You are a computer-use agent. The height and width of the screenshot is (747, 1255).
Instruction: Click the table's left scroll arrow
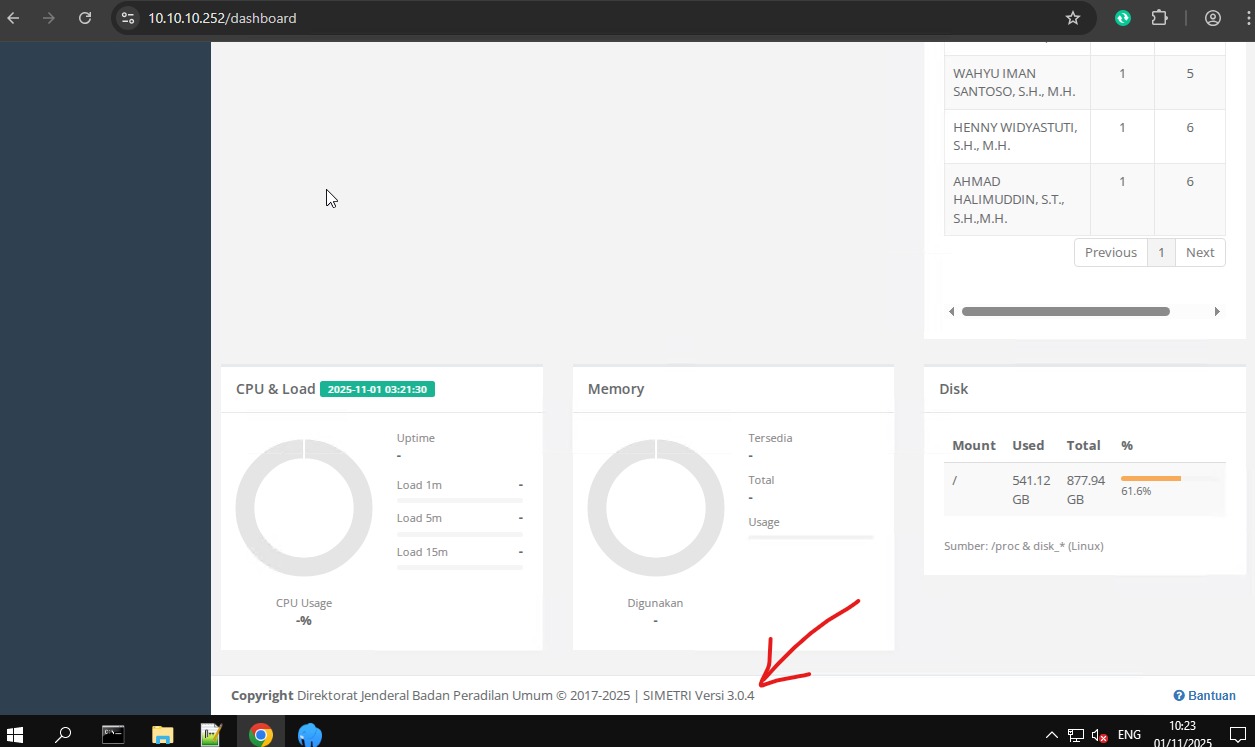coord(951,312)
